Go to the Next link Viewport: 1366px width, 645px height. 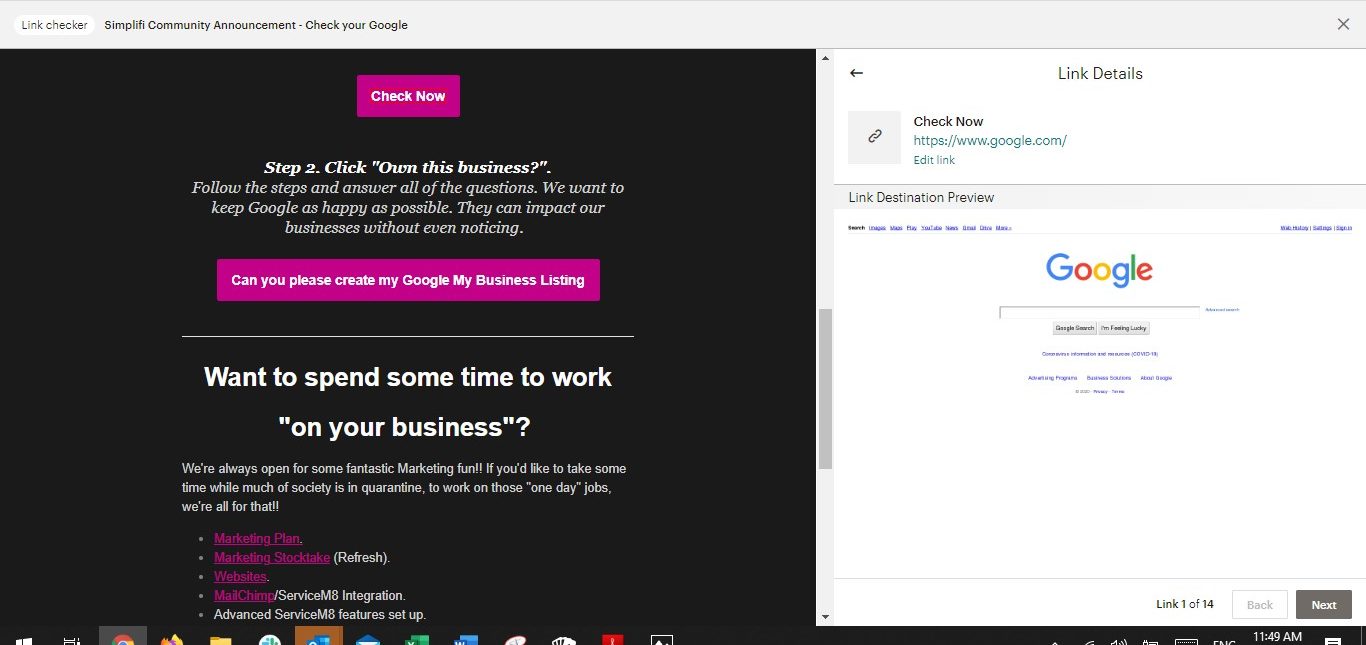[x=1324, y=604]
